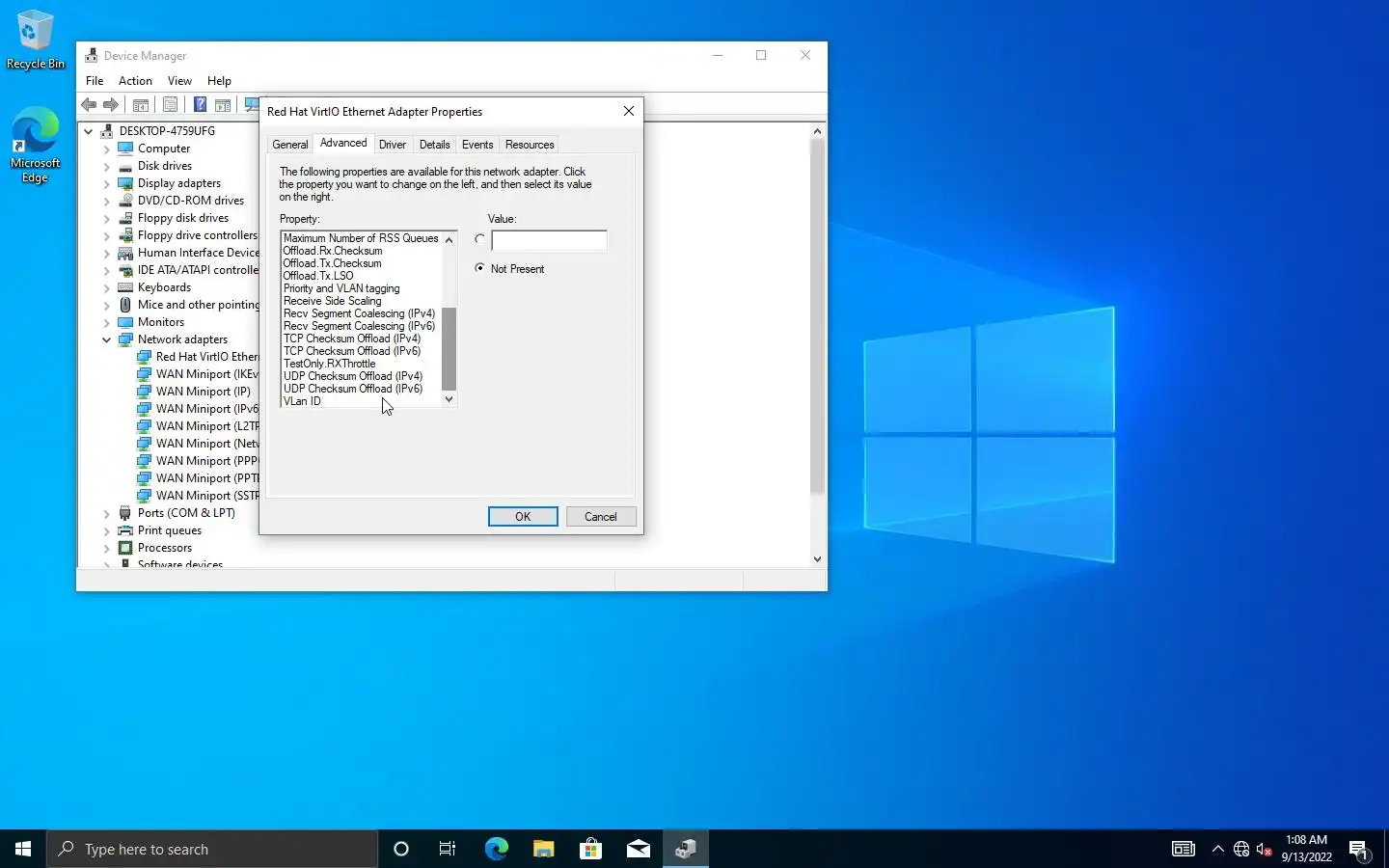This screenshot has width=1389, height=868.
Task: Open the Help menu in Device Manager
Action: tap(219, 81)
